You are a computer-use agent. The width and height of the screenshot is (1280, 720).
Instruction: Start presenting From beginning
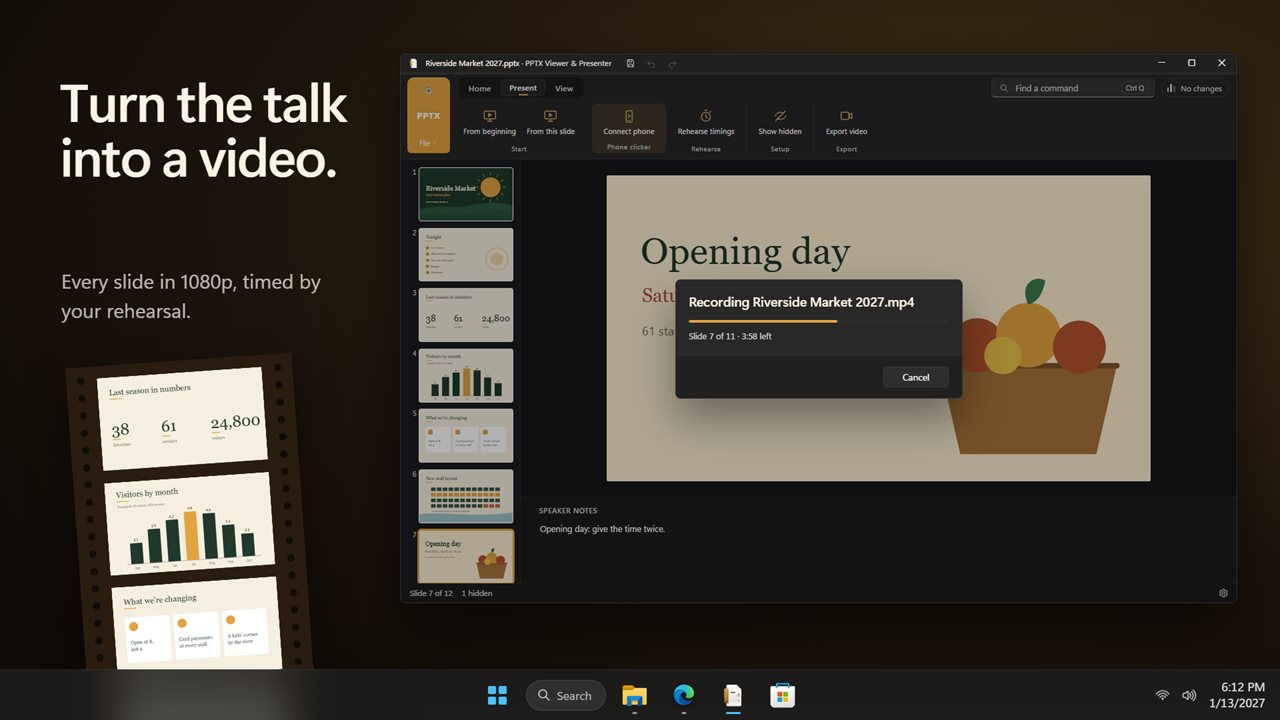(489, 123)
